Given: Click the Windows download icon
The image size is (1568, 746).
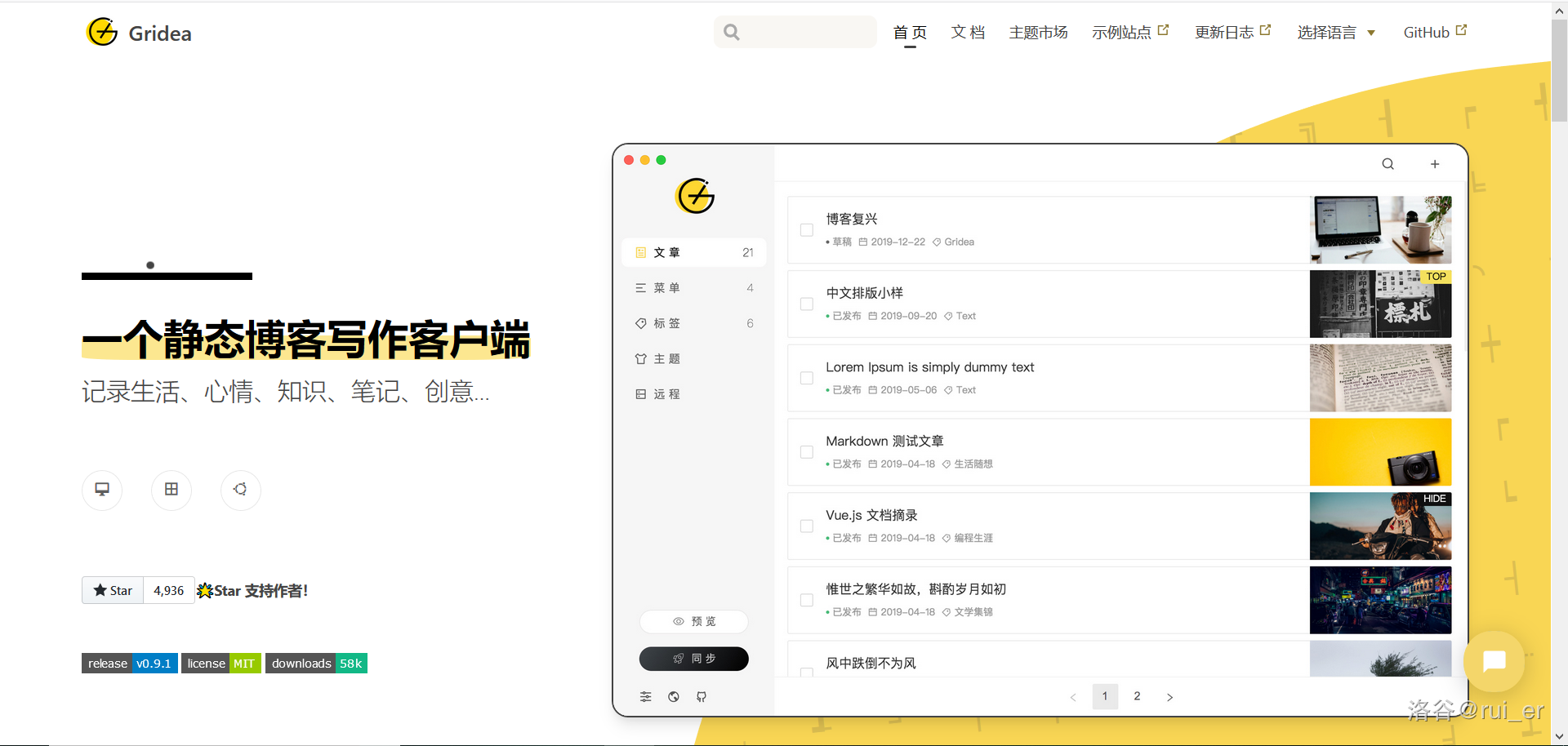Looking at the screenshot, I should point(171,490).
